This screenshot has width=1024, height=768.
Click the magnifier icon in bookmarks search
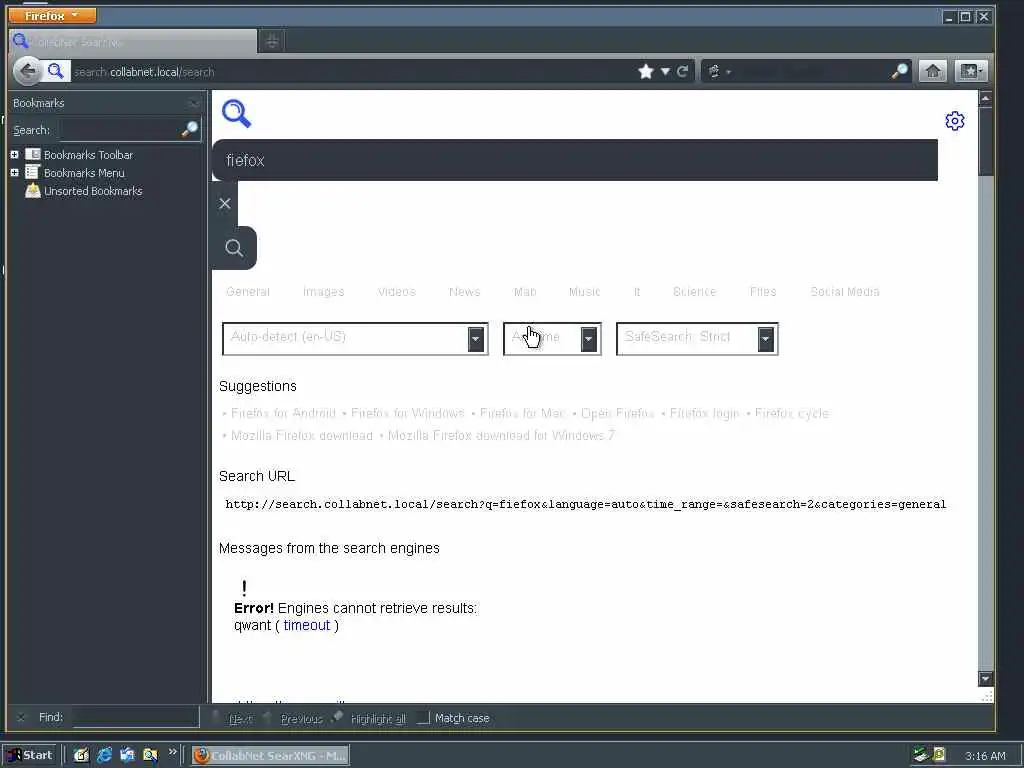click(189, 129)
